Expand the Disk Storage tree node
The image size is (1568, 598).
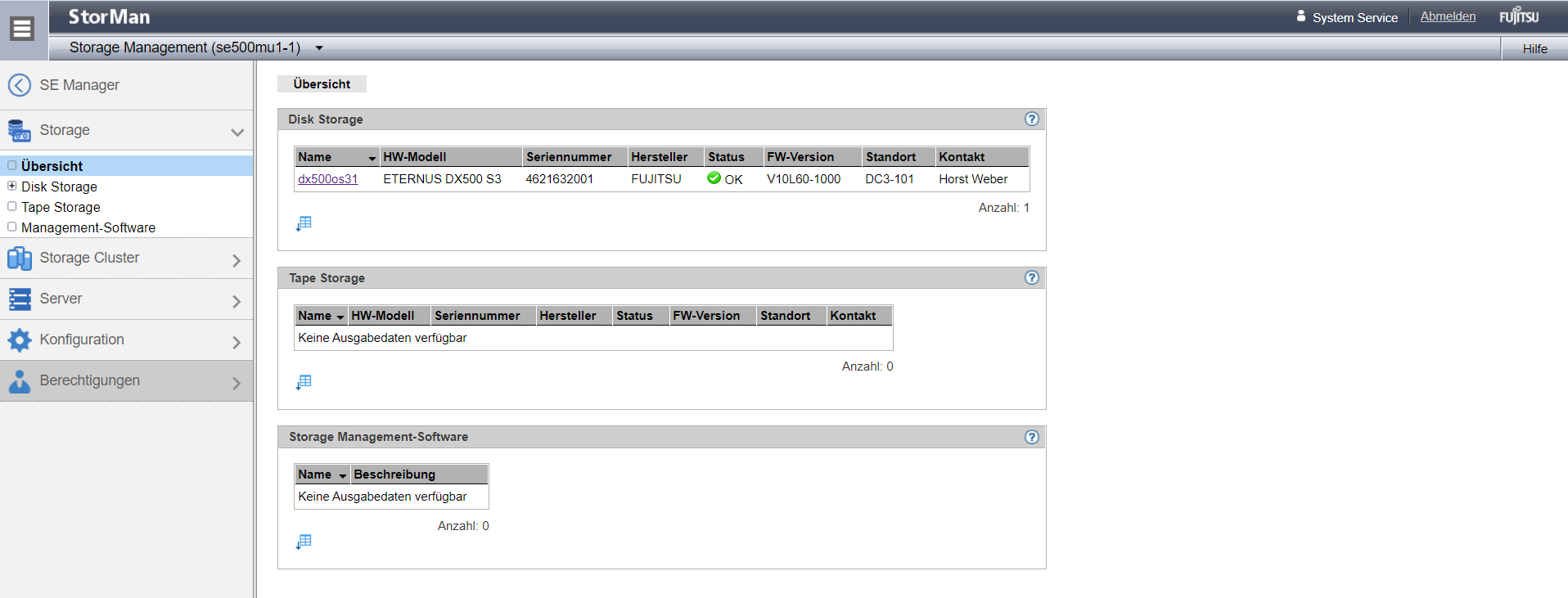click(11, 186)
